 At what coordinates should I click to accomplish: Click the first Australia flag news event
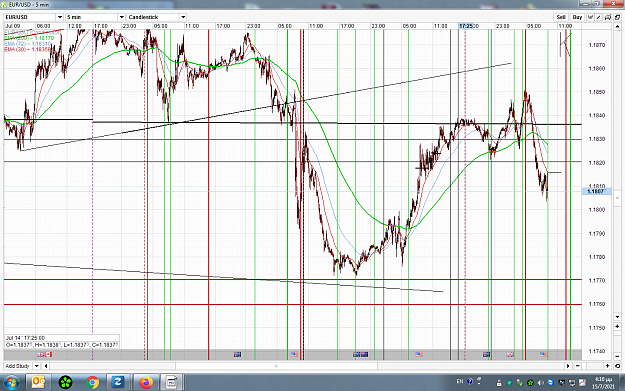click(x=238, y=354)
